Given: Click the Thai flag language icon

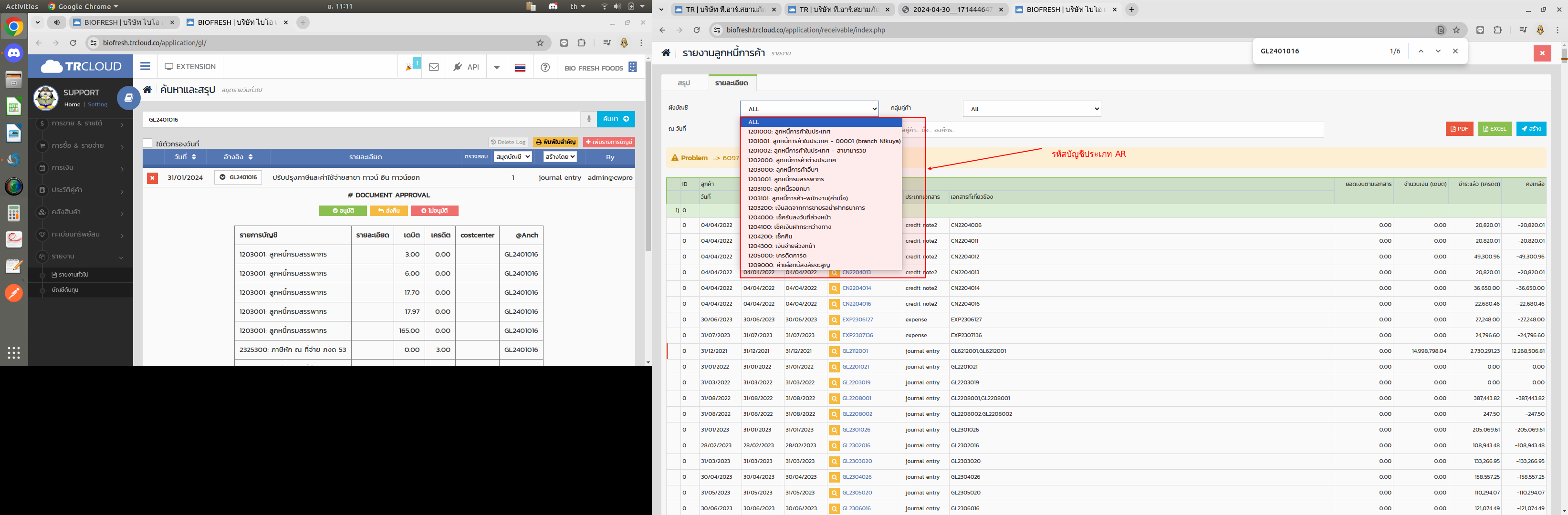Looking at the screenshot, I should click(520, 67).
